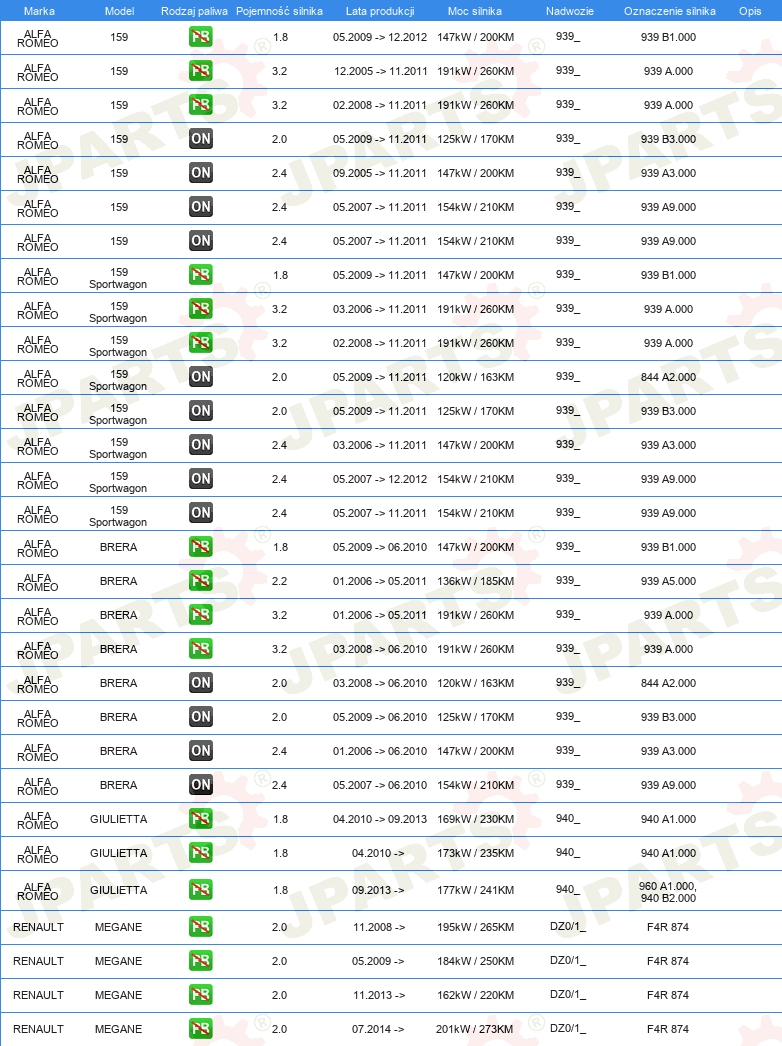Click engine code '939 A5.000'
This screenshot has width=782, height=1046.
tap(668, 581)
